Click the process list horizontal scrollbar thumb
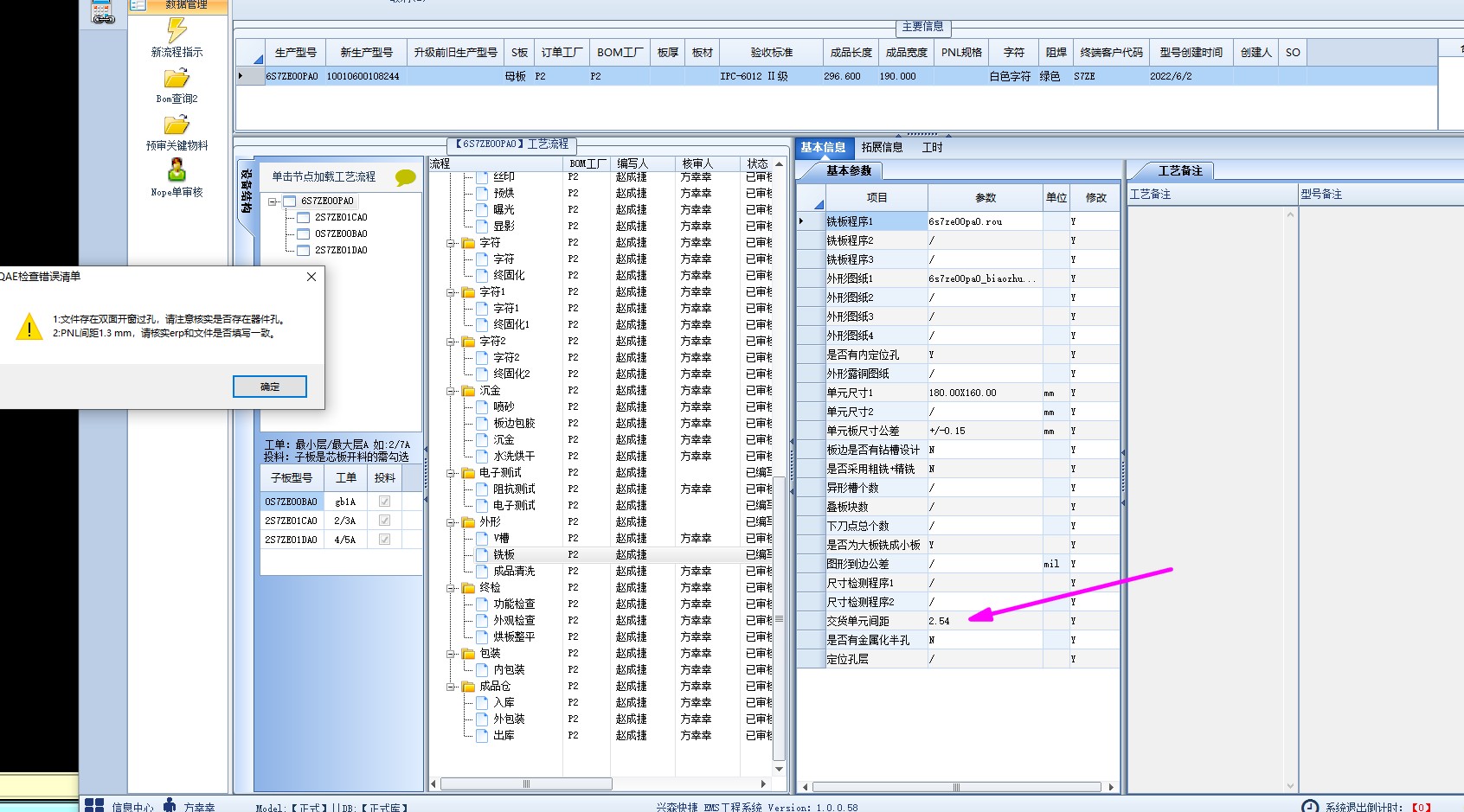The height and width of the screenshot is (812, 1464). pyautogui.click(x=526, y=784)
